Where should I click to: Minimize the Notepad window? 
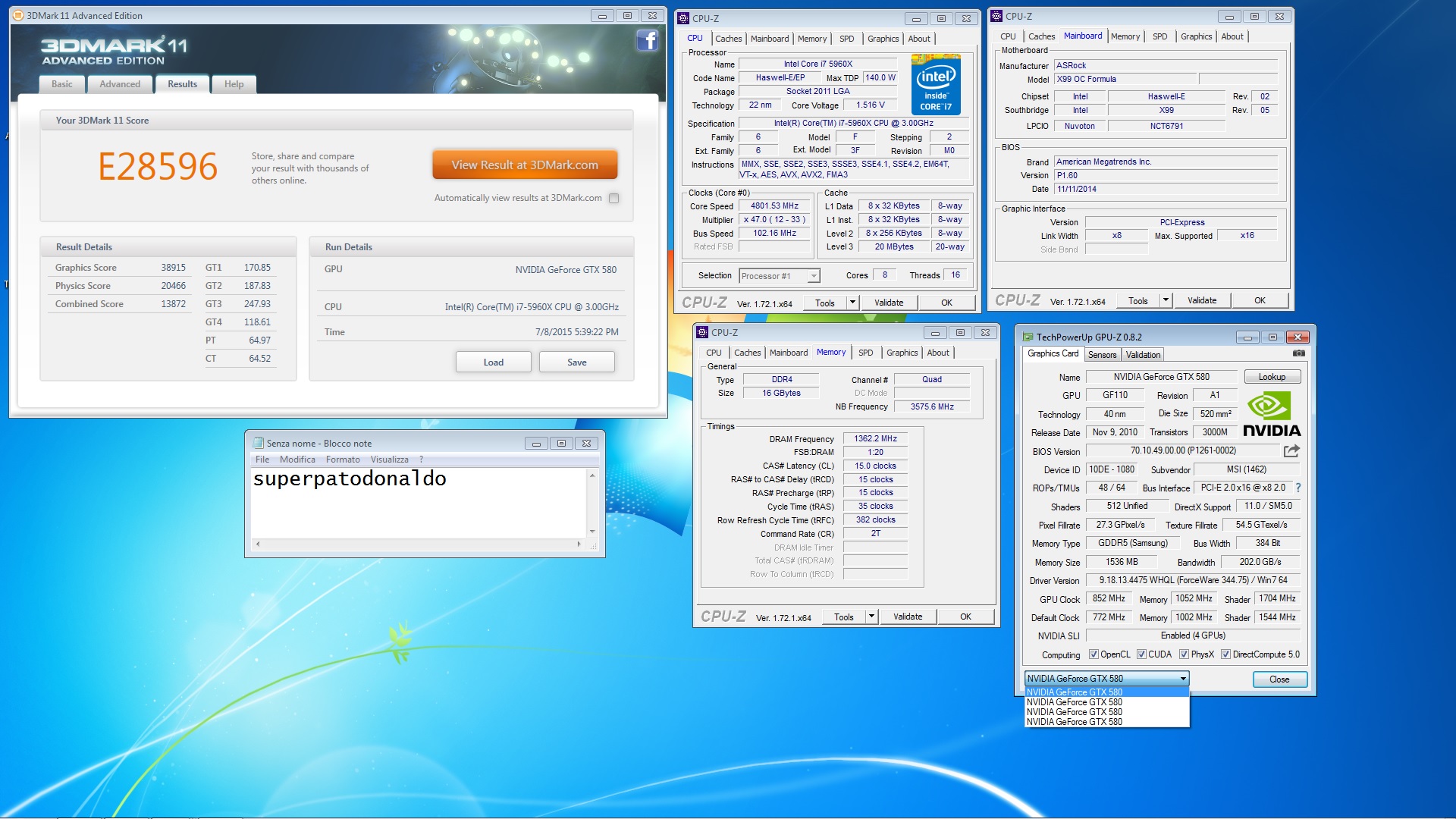pyautogui.click(x=536, y=444)
